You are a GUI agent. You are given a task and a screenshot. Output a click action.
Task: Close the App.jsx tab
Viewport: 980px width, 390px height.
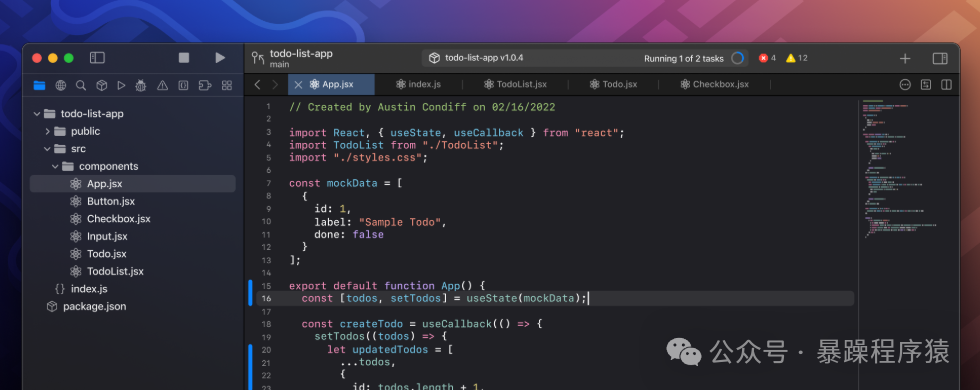(298, 84)
